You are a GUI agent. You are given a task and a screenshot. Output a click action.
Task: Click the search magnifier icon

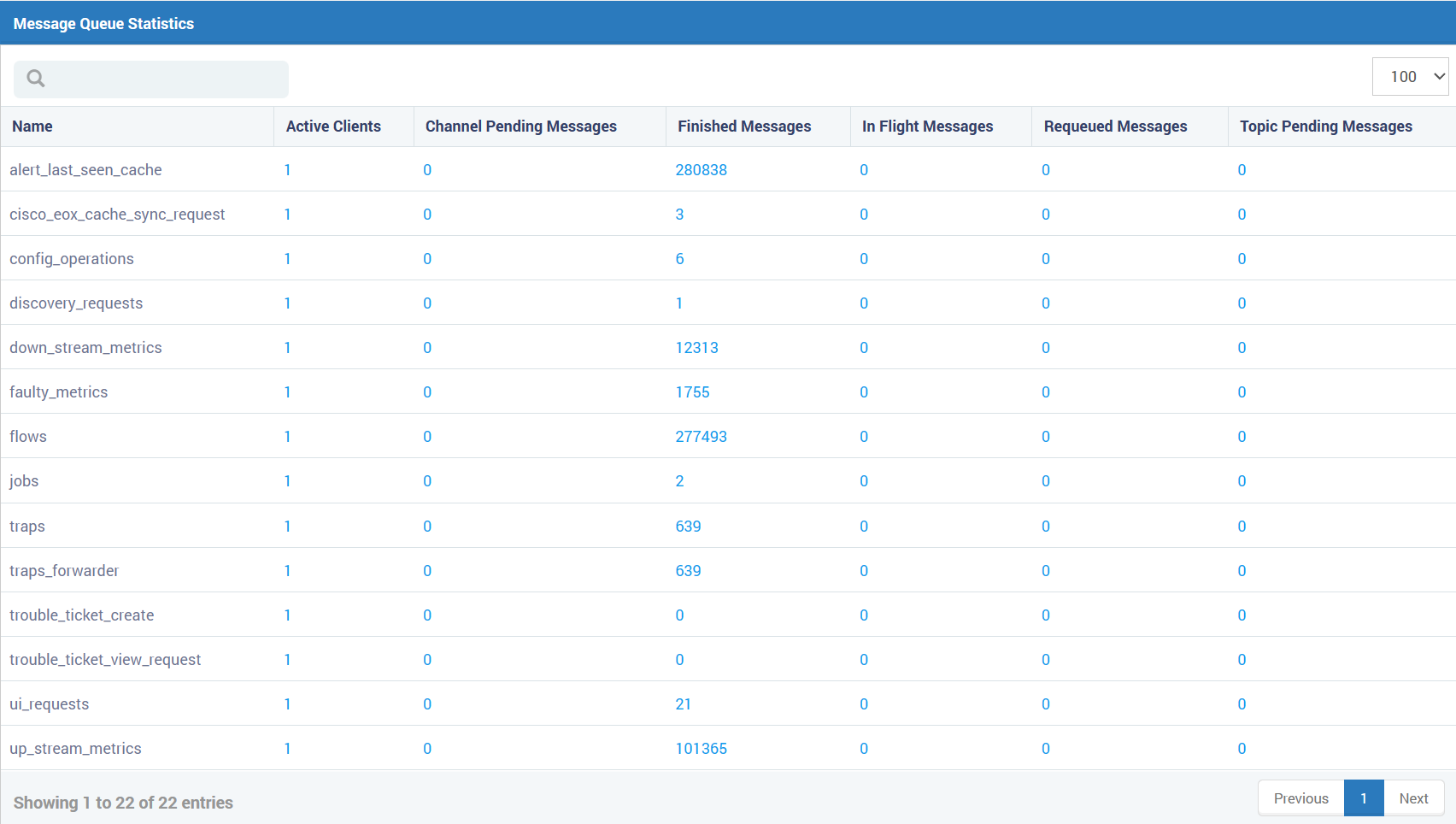36,79
